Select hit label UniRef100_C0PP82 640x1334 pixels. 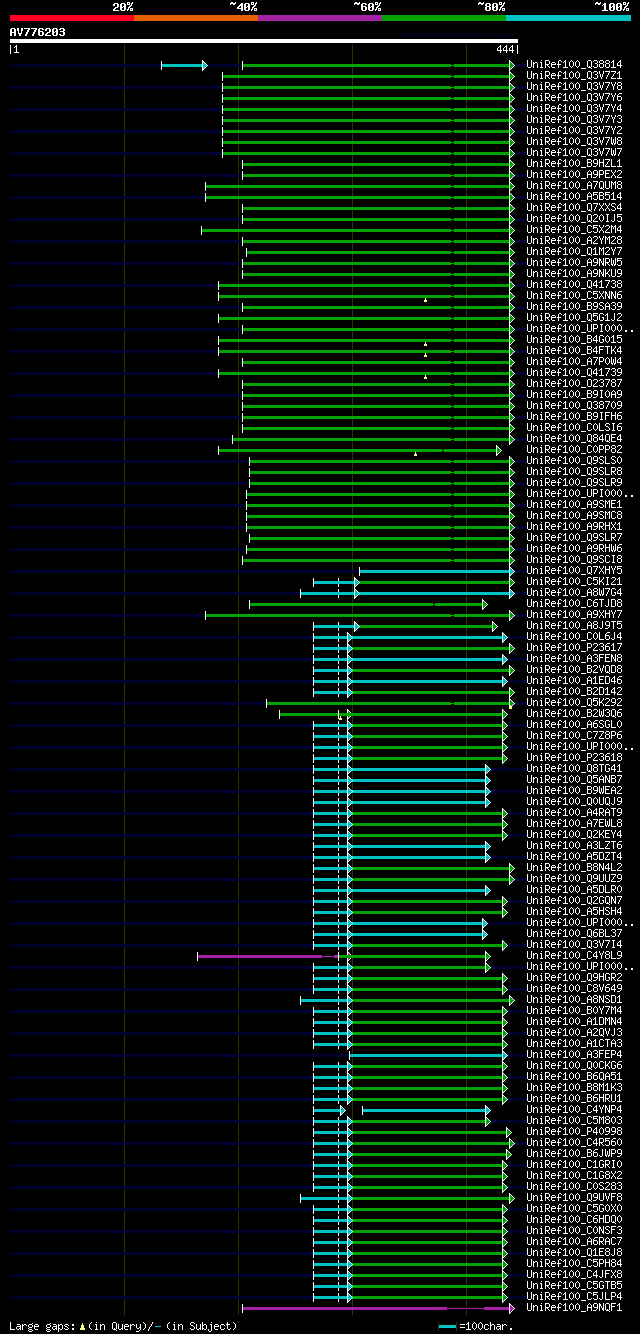(x=574, y=449)
